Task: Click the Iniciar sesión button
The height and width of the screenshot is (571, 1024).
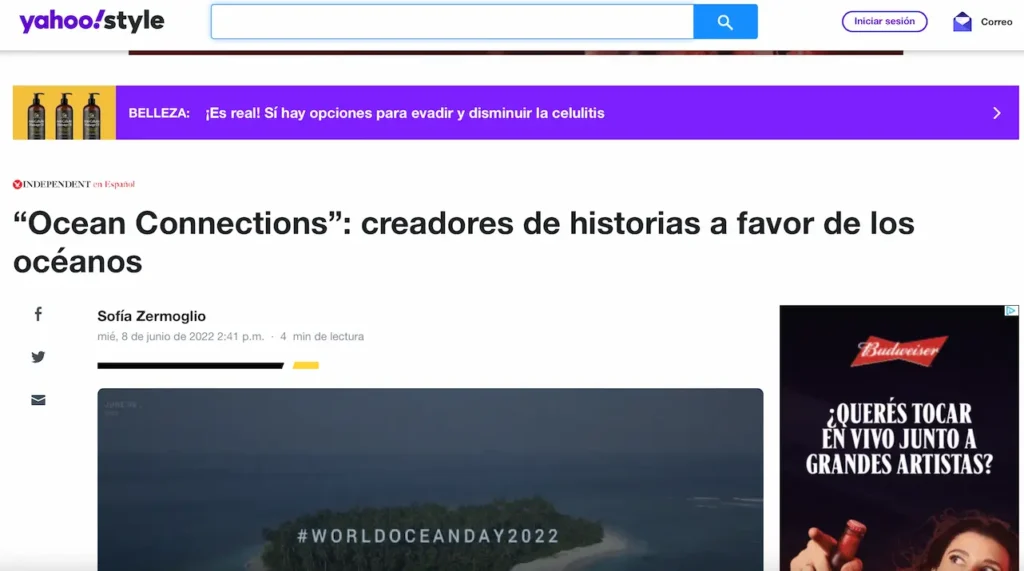Action: (884, 21)
